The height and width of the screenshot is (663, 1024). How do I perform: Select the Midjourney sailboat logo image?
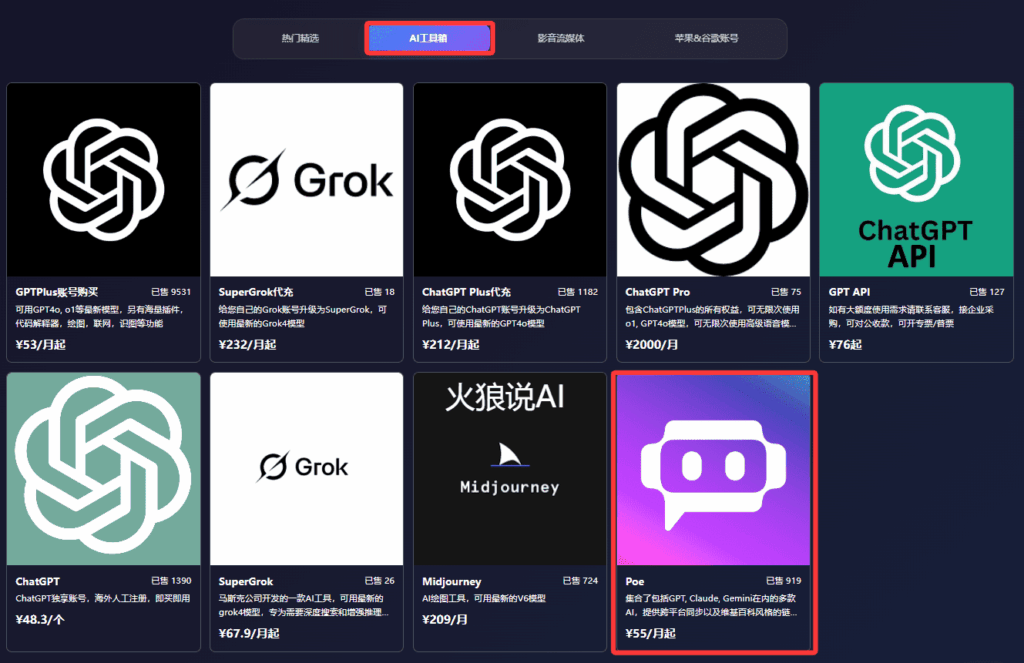tap(510, 468)
